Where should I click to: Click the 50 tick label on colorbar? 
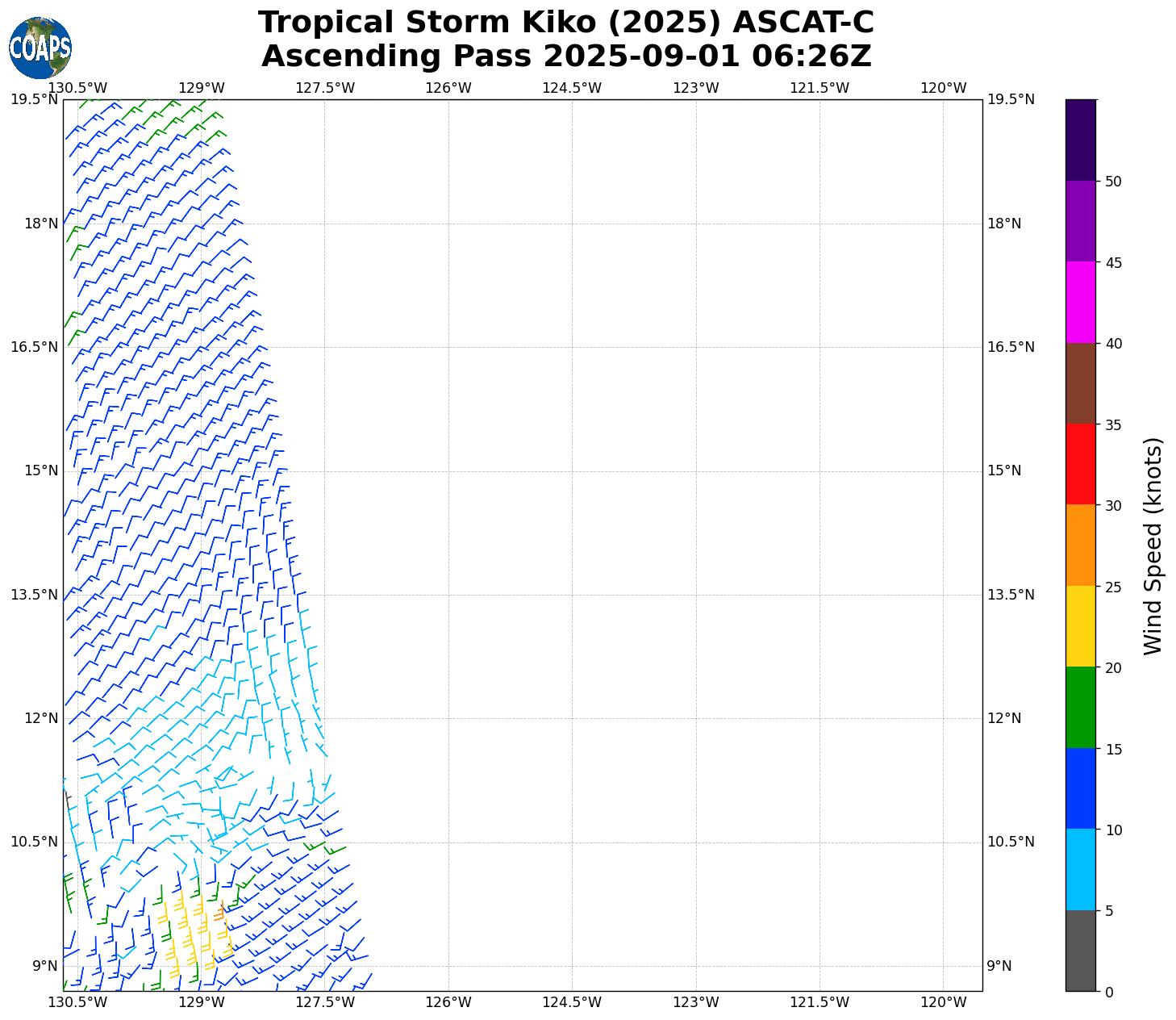(1113, 182)
